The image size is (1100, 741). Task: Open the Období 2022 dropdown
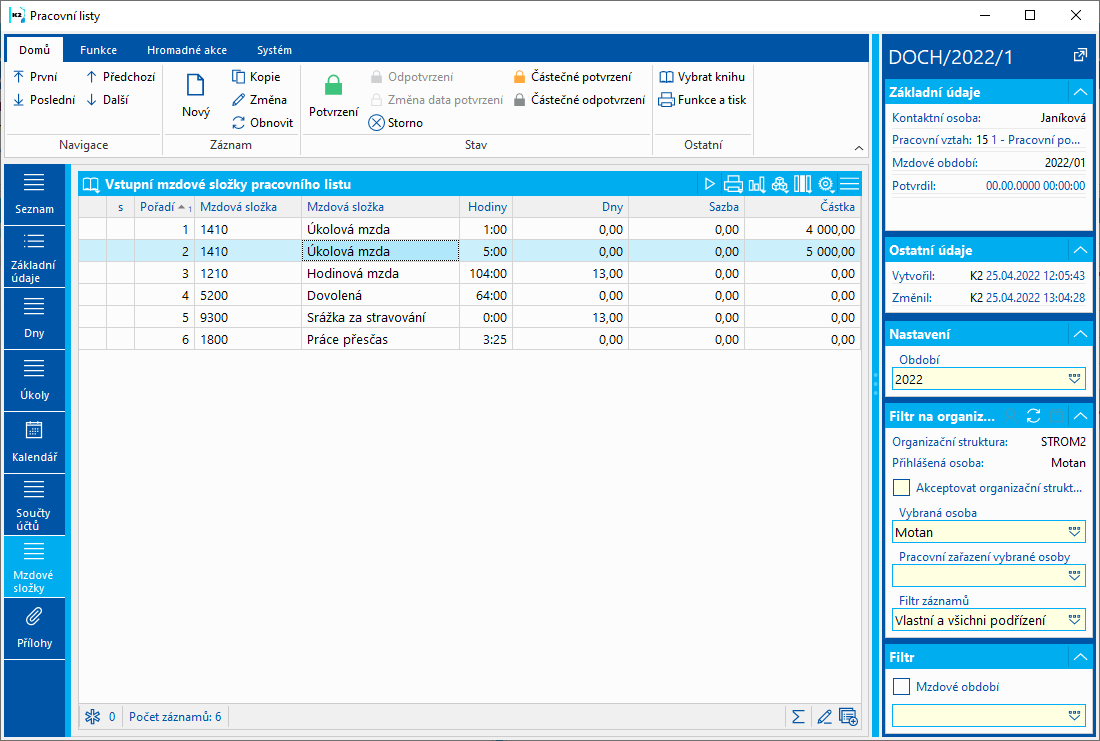click(1075, 379)
